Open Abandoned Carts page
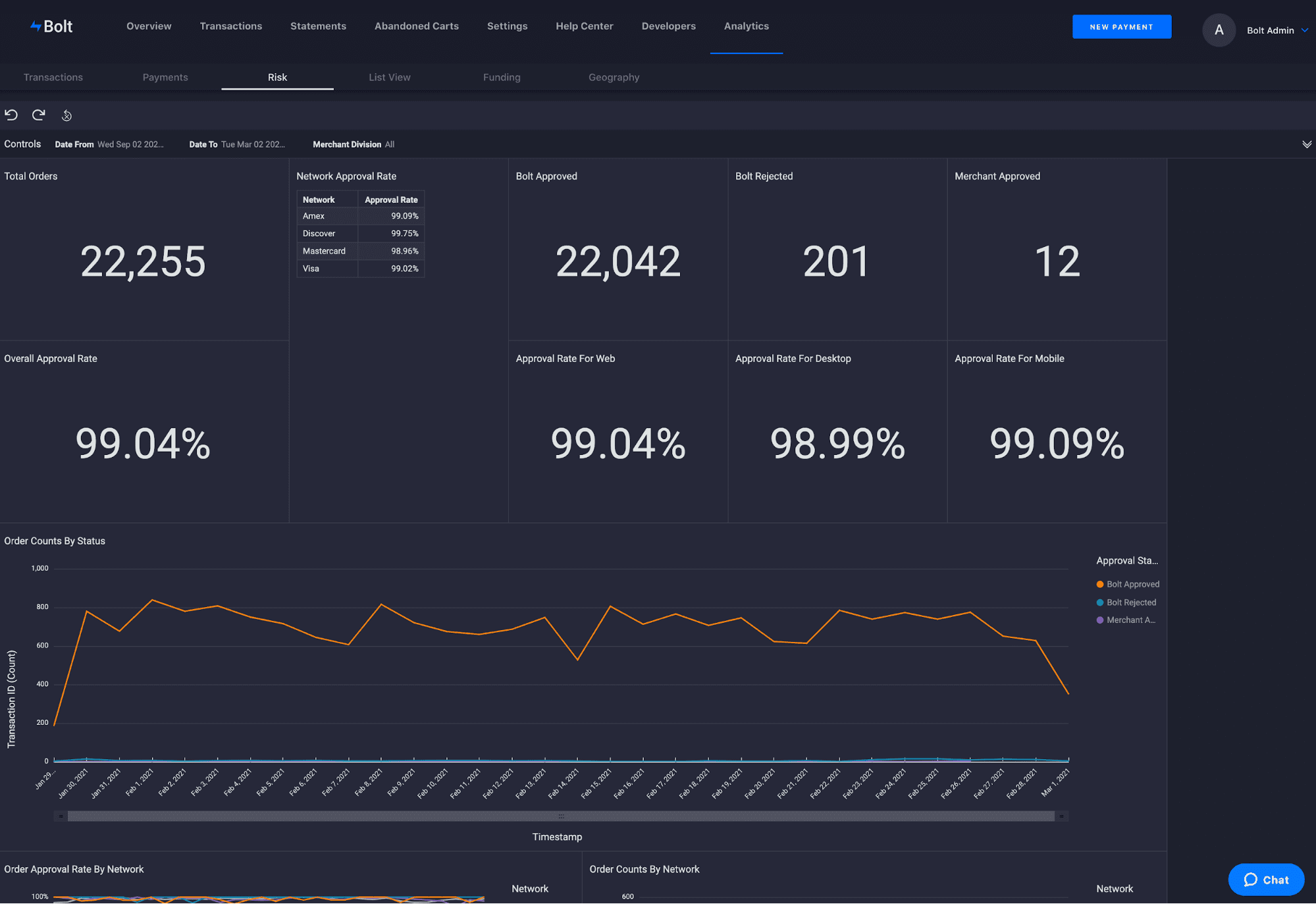Viewport: 1316px width, 904px height. click(417, 26)
